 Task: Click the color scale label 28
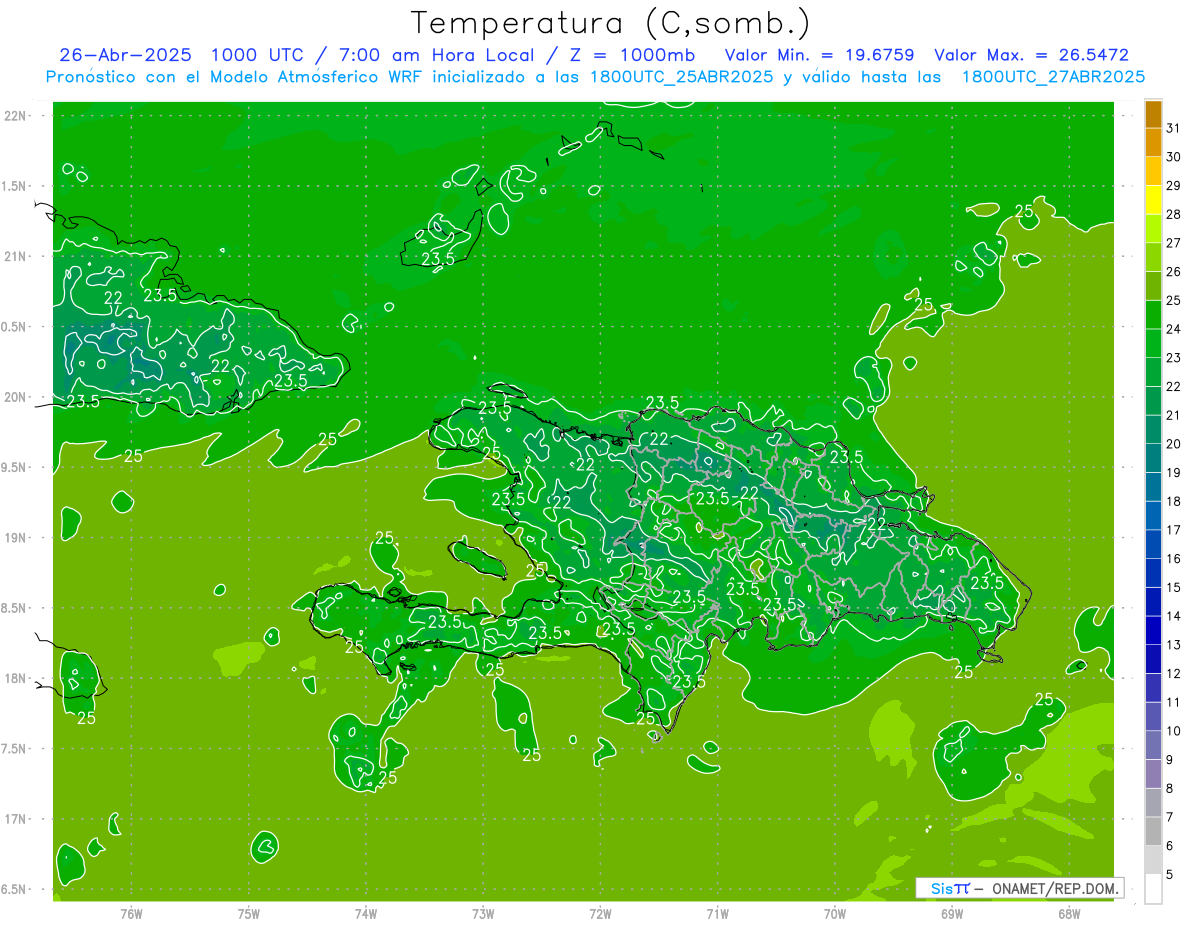1174,214
